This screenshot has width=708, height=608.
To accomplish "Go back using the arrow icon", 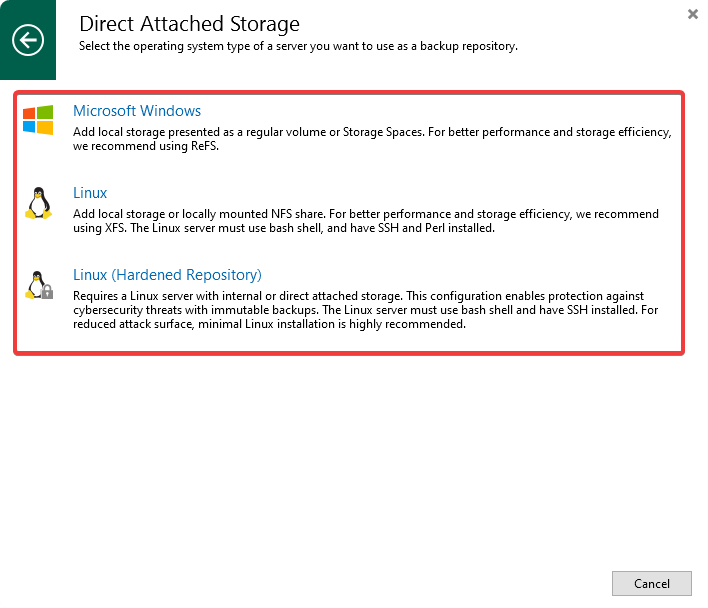I will (28, 40).
